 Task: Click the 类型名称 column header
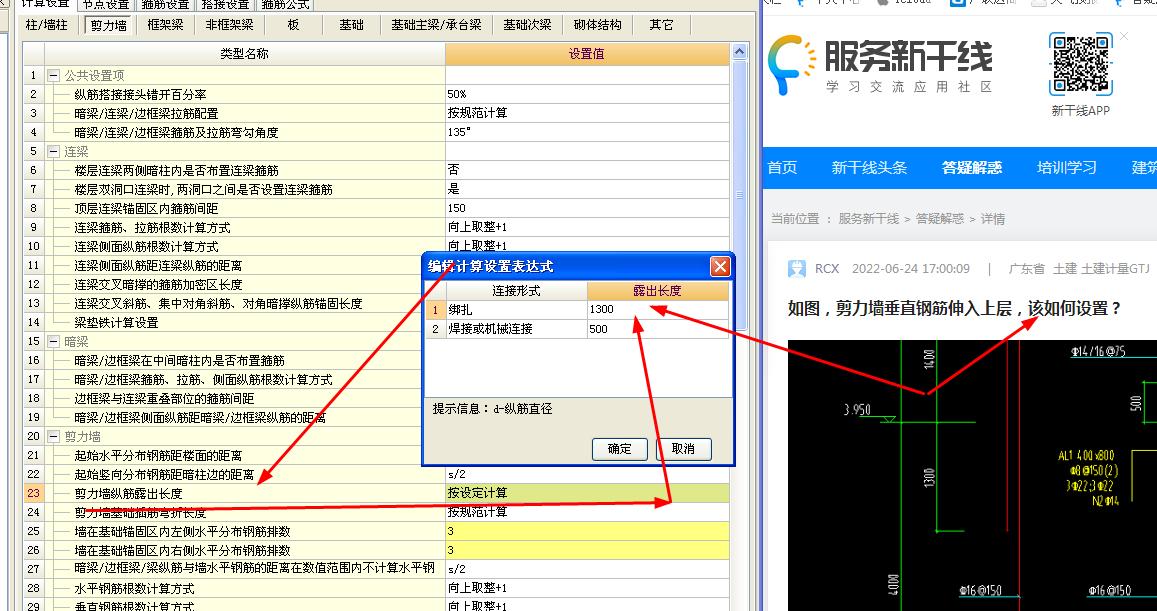pyautogui.click(x=245, y=54)
